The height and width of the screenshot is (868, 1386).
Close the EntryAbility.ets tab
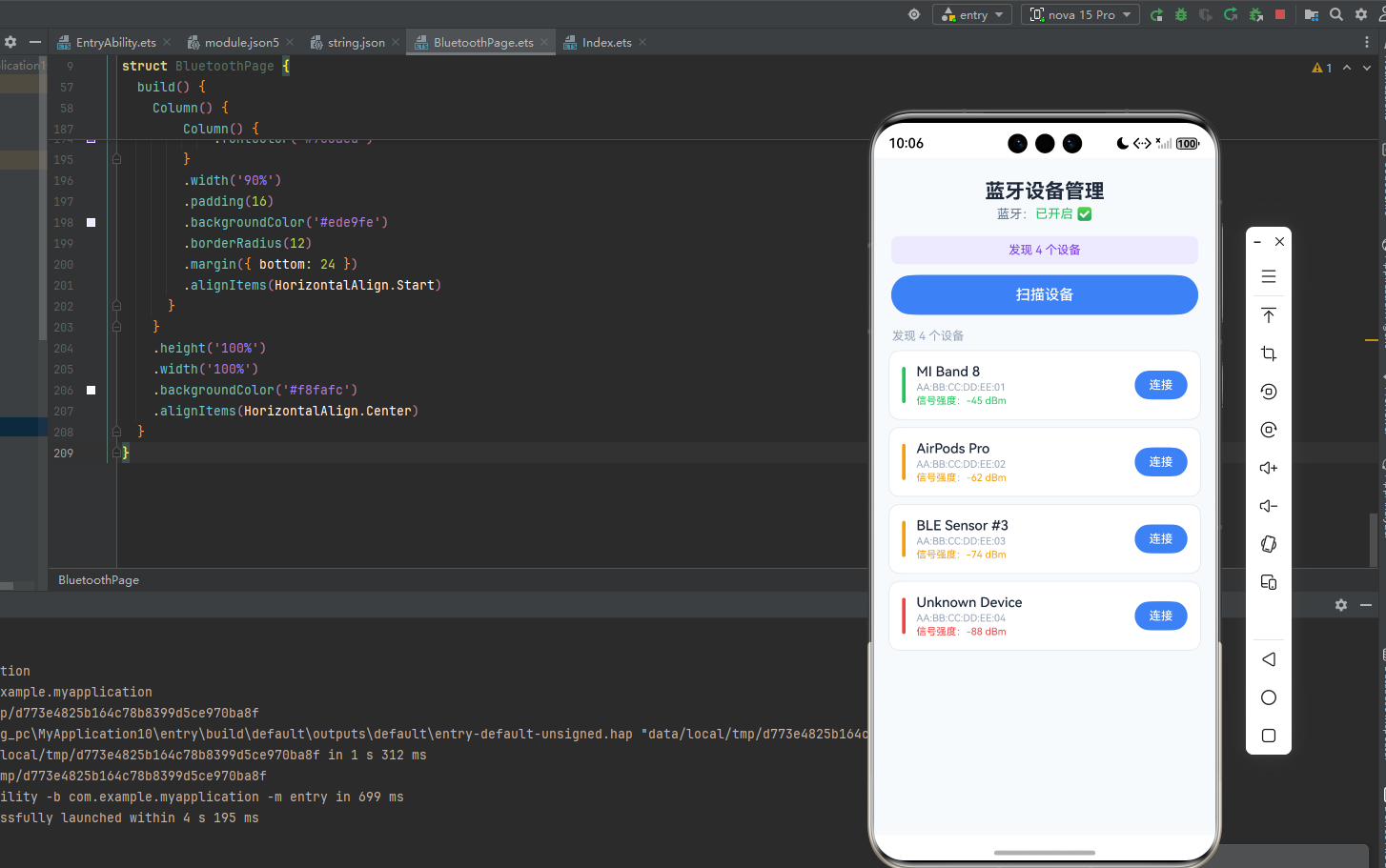[x=167, y=42]
